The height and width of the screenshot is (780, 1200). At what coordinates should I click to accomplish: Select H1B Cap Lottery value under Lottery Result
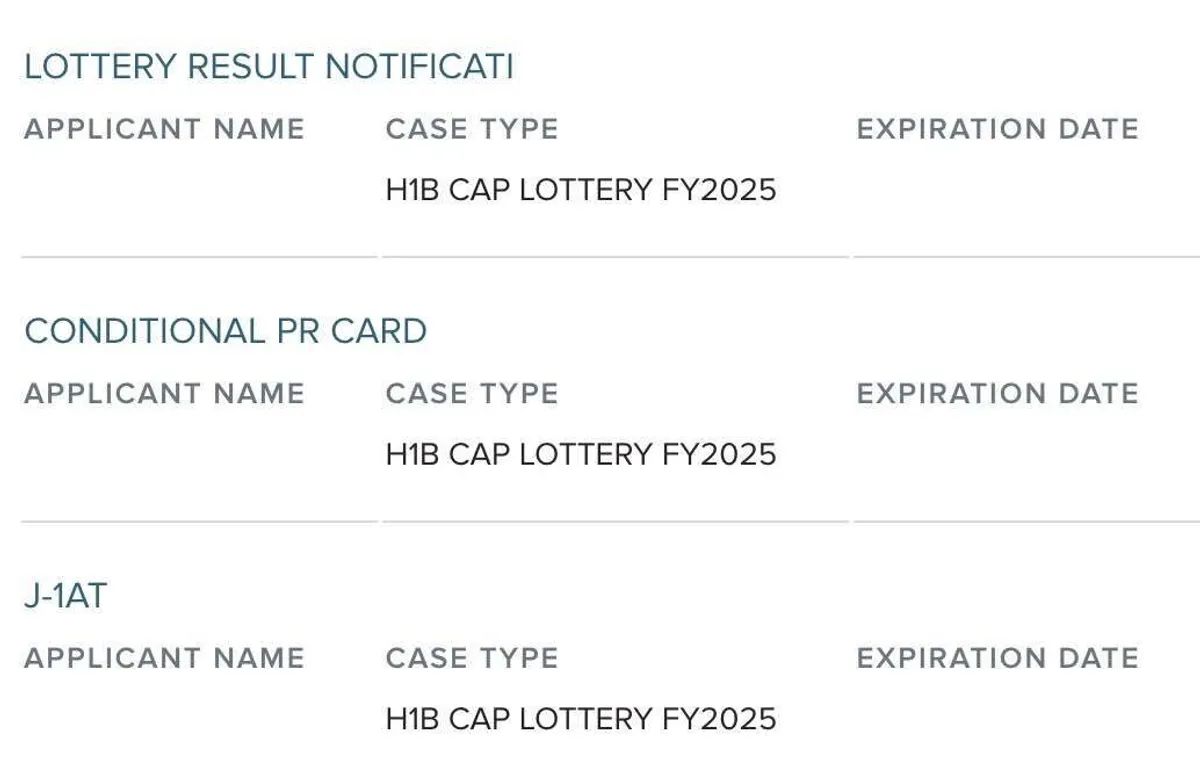580,190
